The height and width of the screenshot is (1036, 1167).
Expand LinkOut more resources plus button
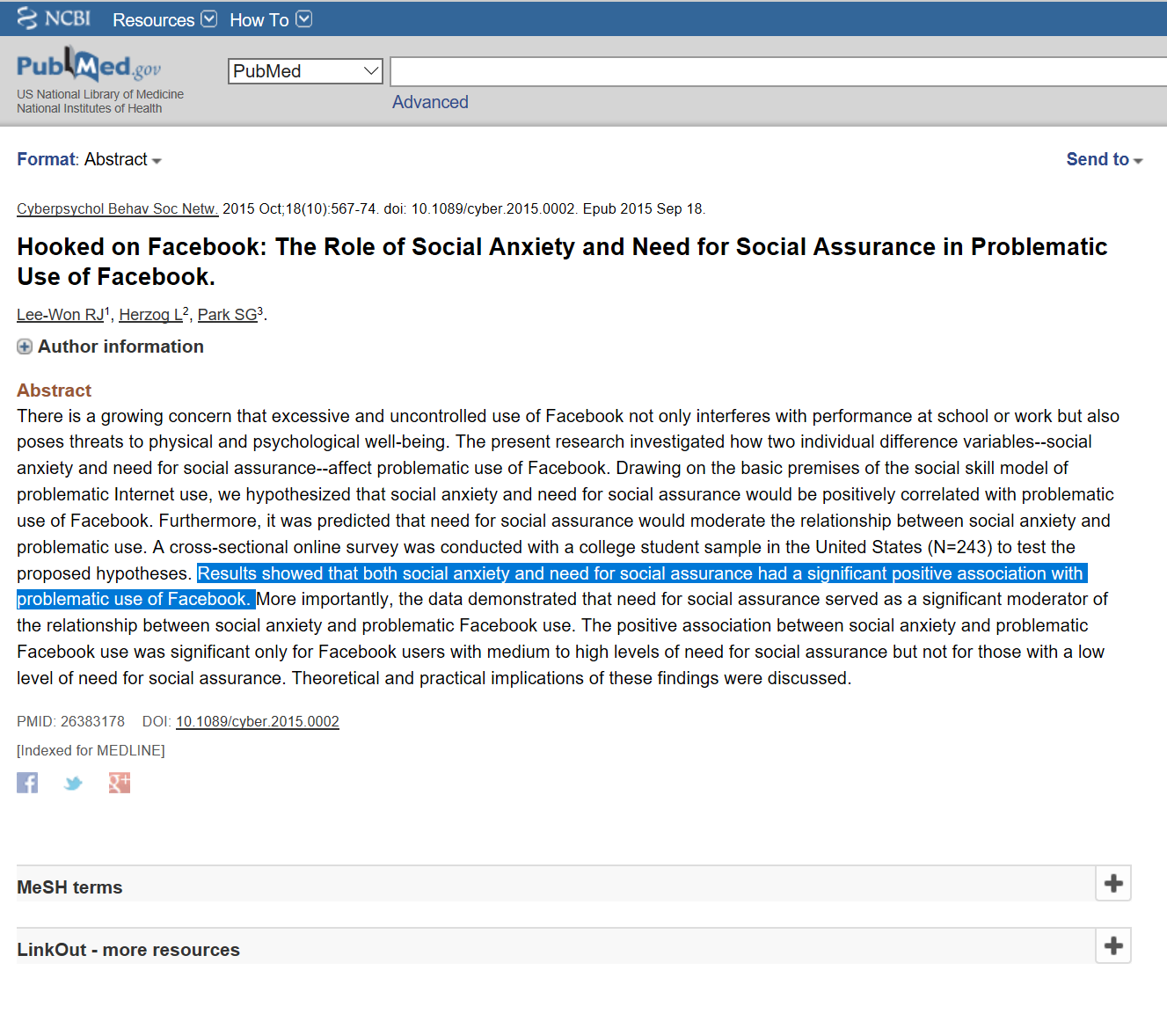[1112, 946]
